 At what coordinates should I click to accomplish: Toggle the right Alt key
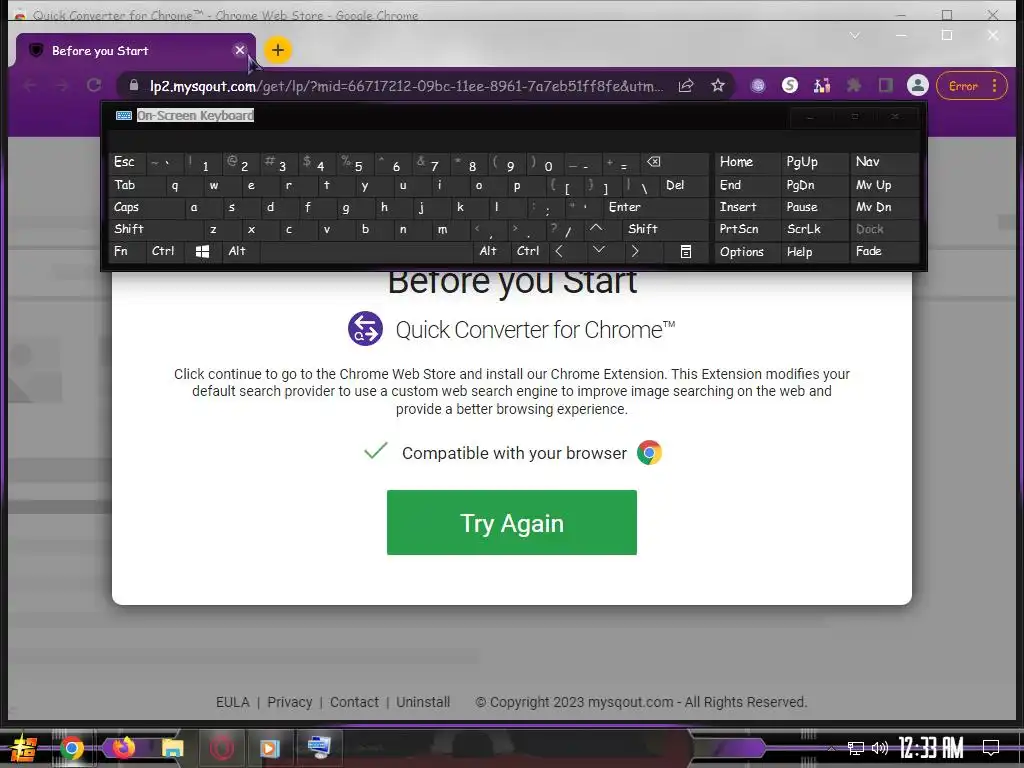490,251
